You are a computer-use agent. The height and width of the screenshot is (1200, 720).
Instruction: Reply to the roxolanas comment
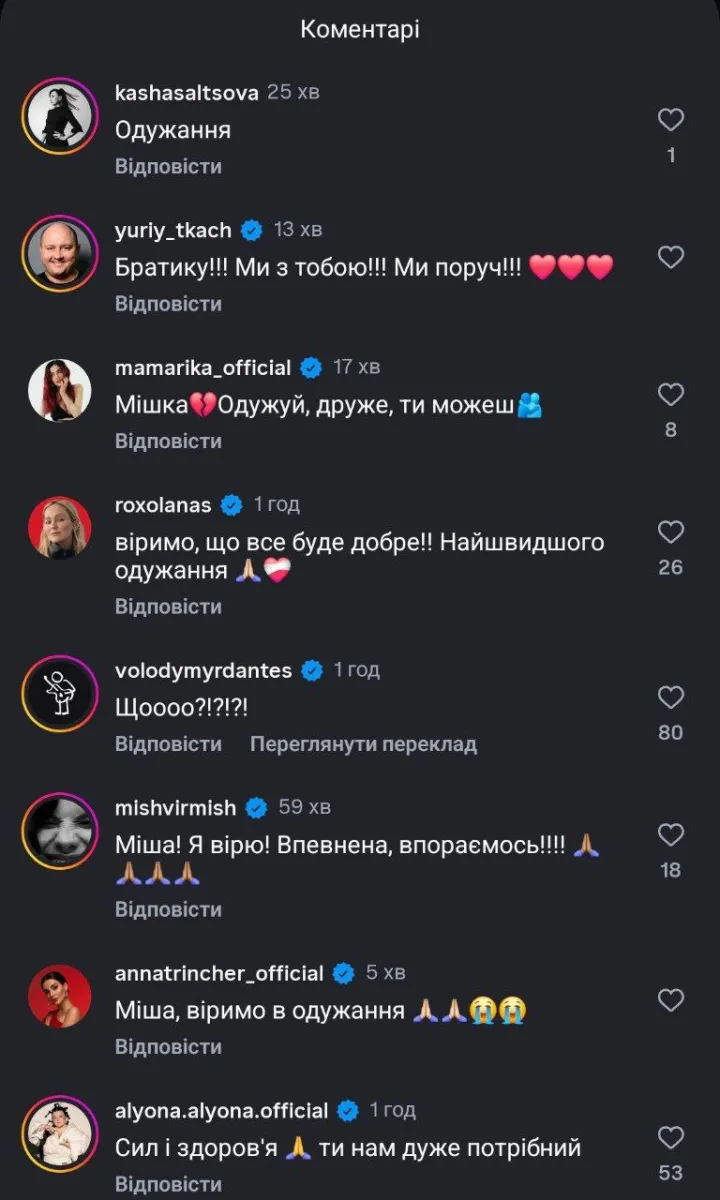point(168,607)
